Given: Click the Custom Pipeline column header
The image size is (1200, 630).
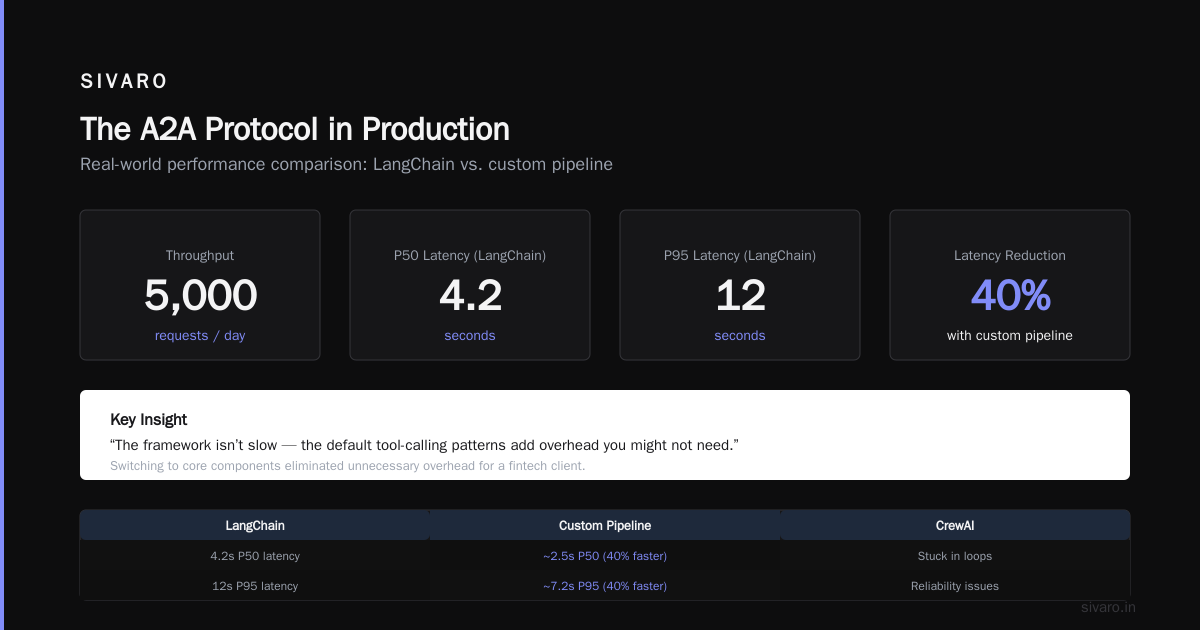Looking at the screenshot, I should [x=605, y=525].
